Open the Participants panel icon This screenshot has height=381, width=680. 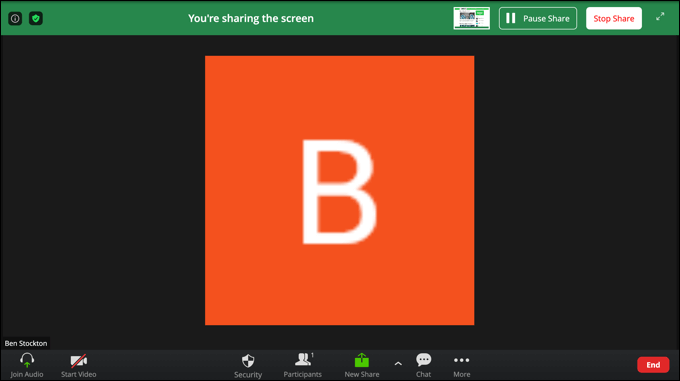tap(304, 359)
